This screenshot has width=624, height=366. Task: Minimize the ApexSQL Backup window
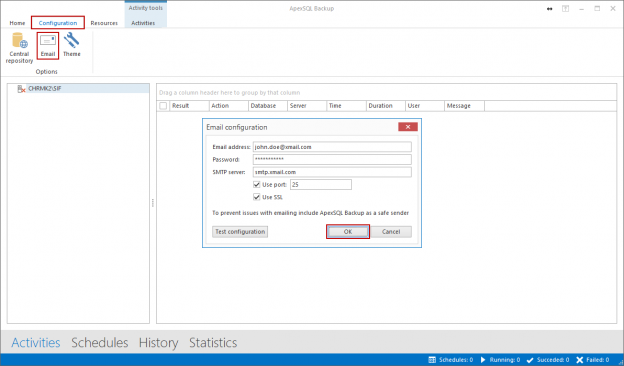coord(581,9)
